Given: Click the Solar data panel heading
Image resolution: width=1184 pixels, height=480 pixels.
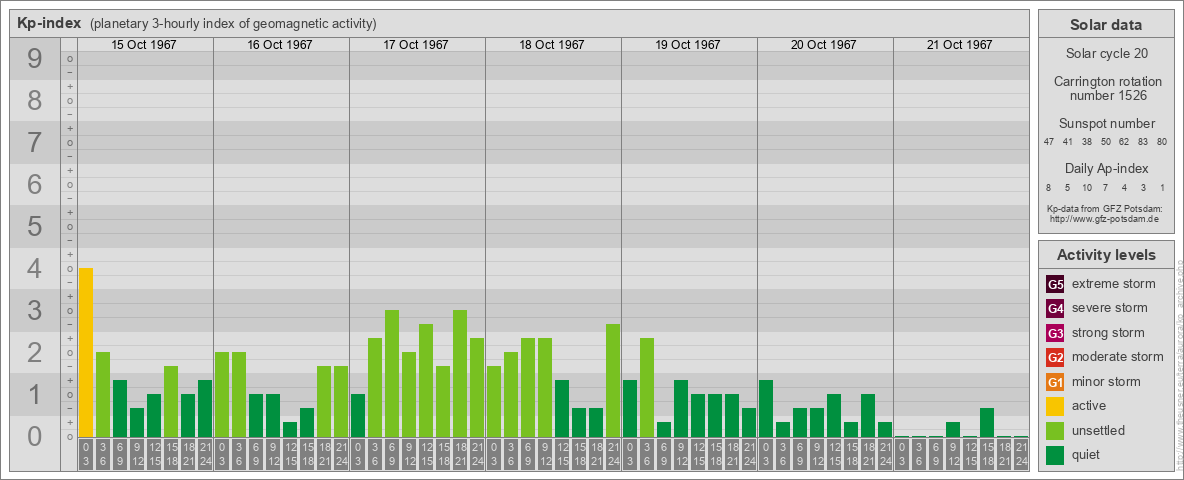Looking at the screenshot, I should pyautogui.click(x=1106, y=25).
